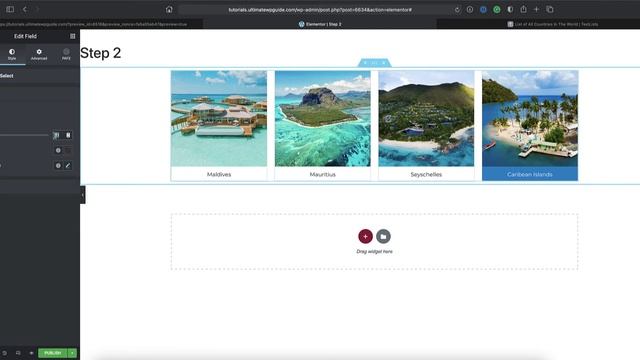Screen dimensions: 640x360
Task: Open the third panel tab beside Advanced
Action: 66,54
